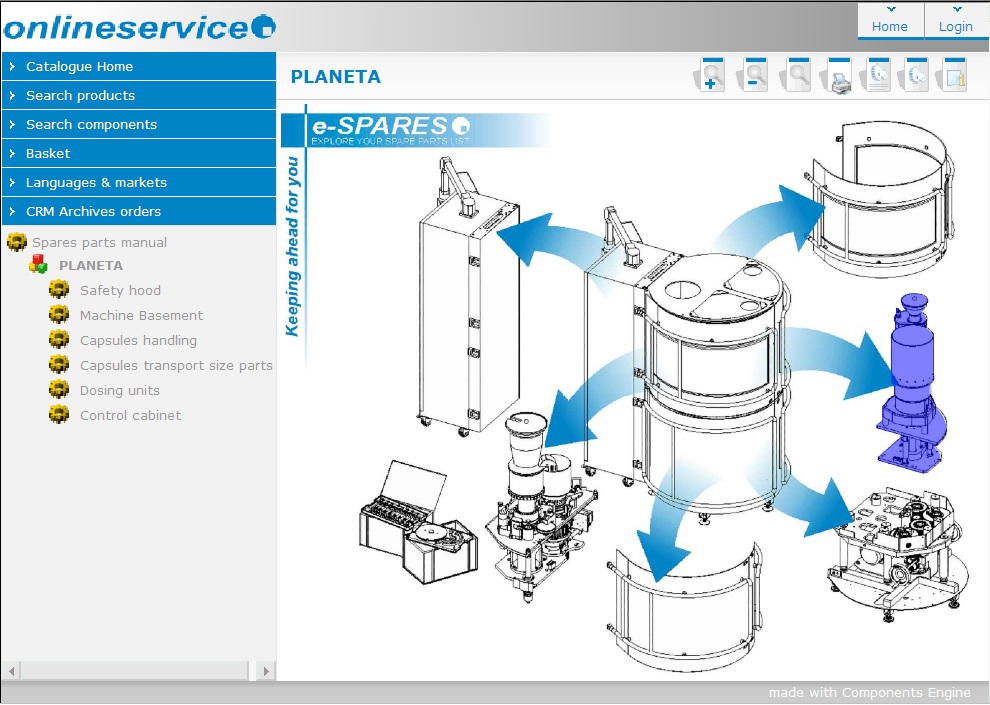Select the operator console drawing
990x705 pixels.
[x=418, y=523]
